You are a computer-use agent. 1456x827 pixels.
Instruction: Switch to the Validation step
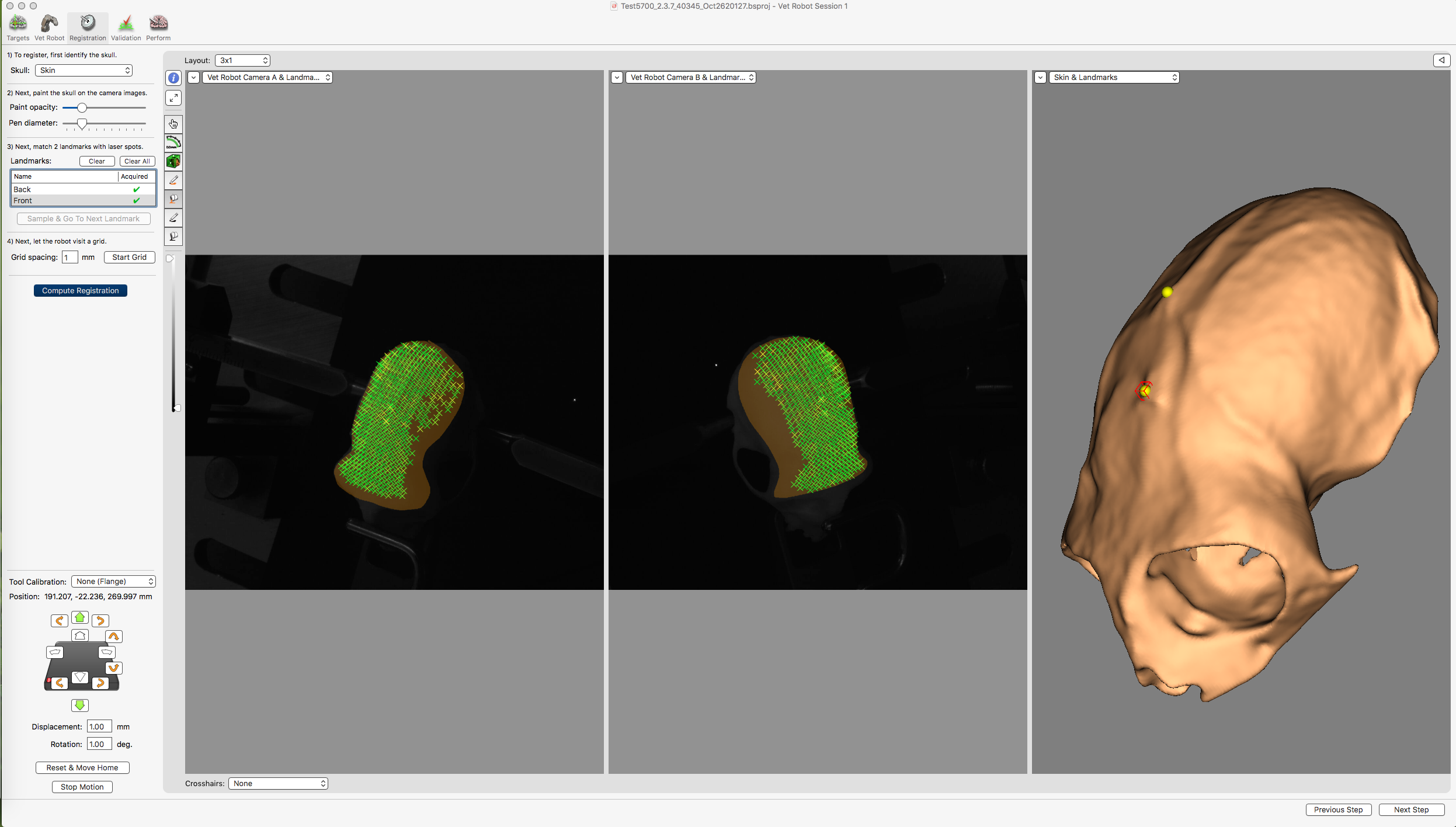pos(126,27)
